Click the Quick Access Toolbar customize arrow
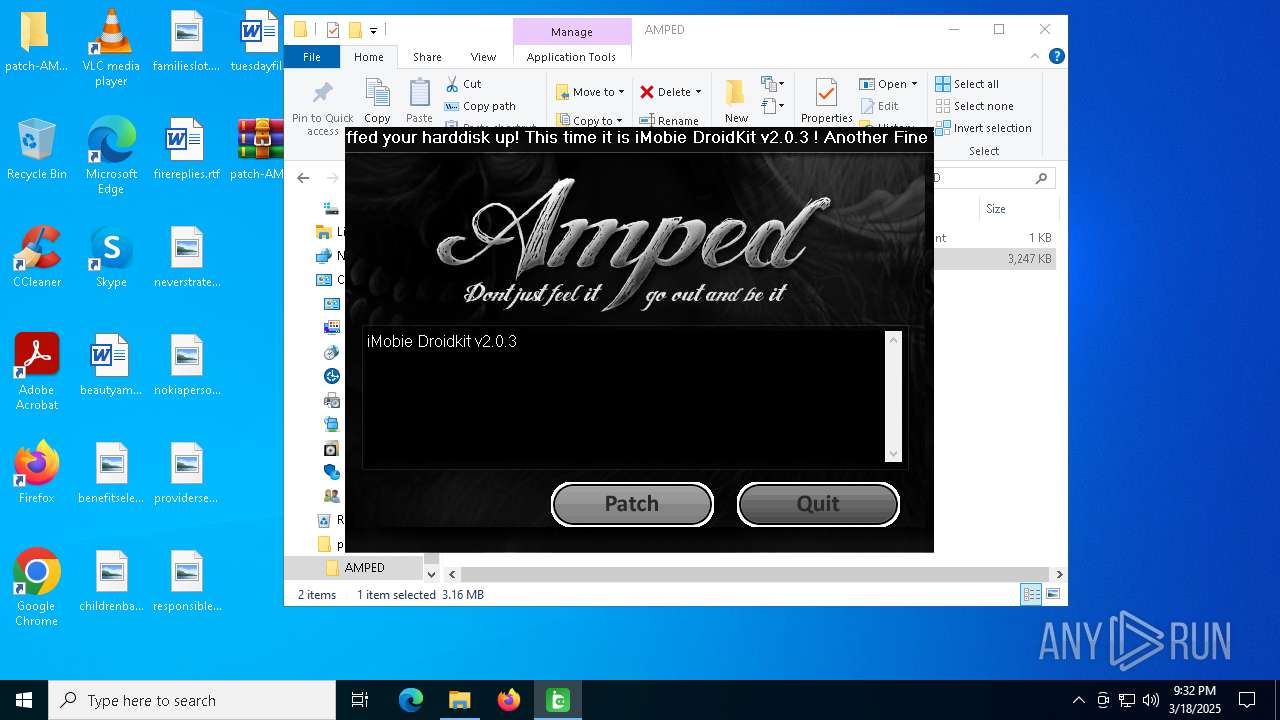 click(373, 31)
